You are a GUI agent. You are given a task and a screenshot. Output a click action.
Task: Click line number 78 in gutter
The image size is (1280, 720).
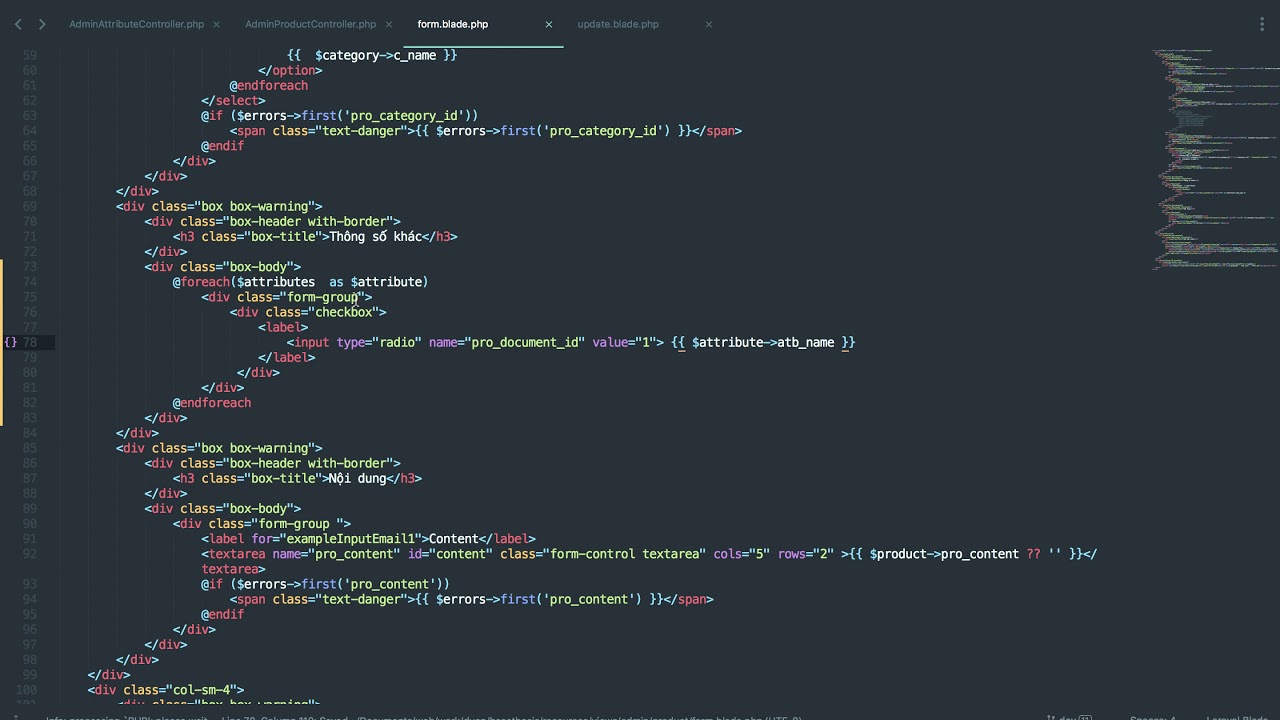pyautogui.click(x=30, y=342)
